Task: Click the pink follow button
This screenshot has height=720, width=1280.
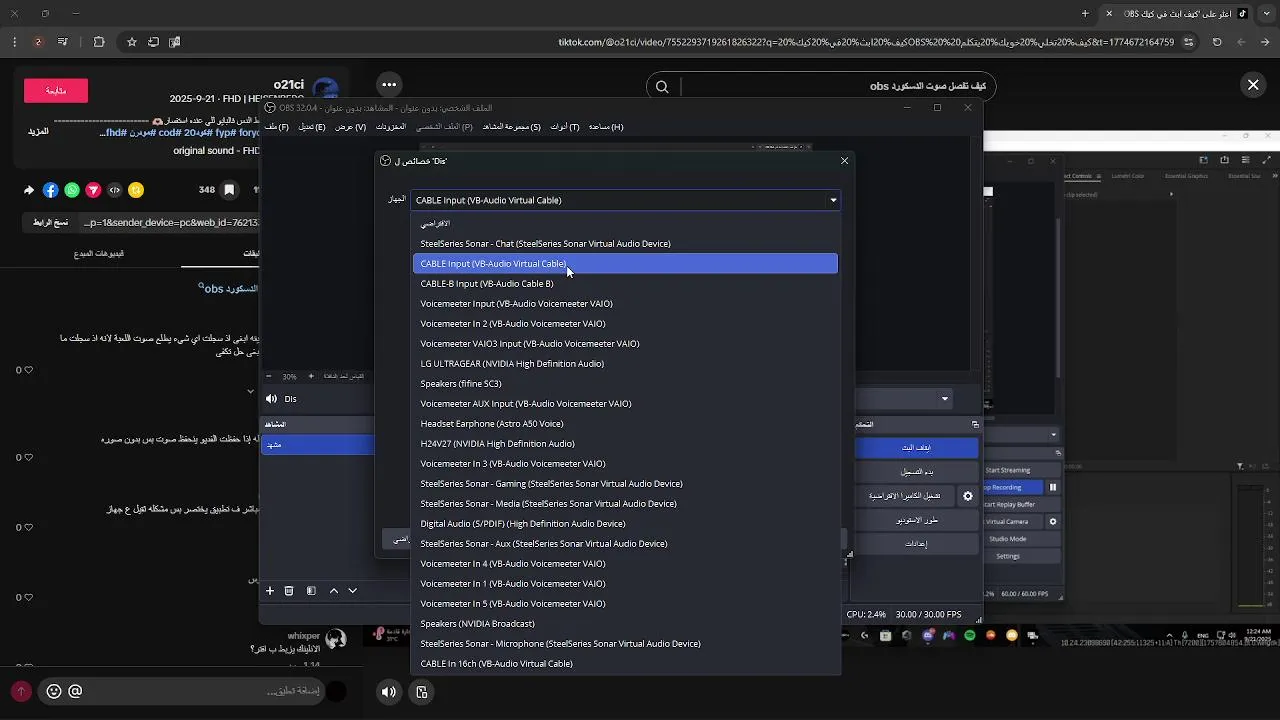Action: tap(56, 90)
